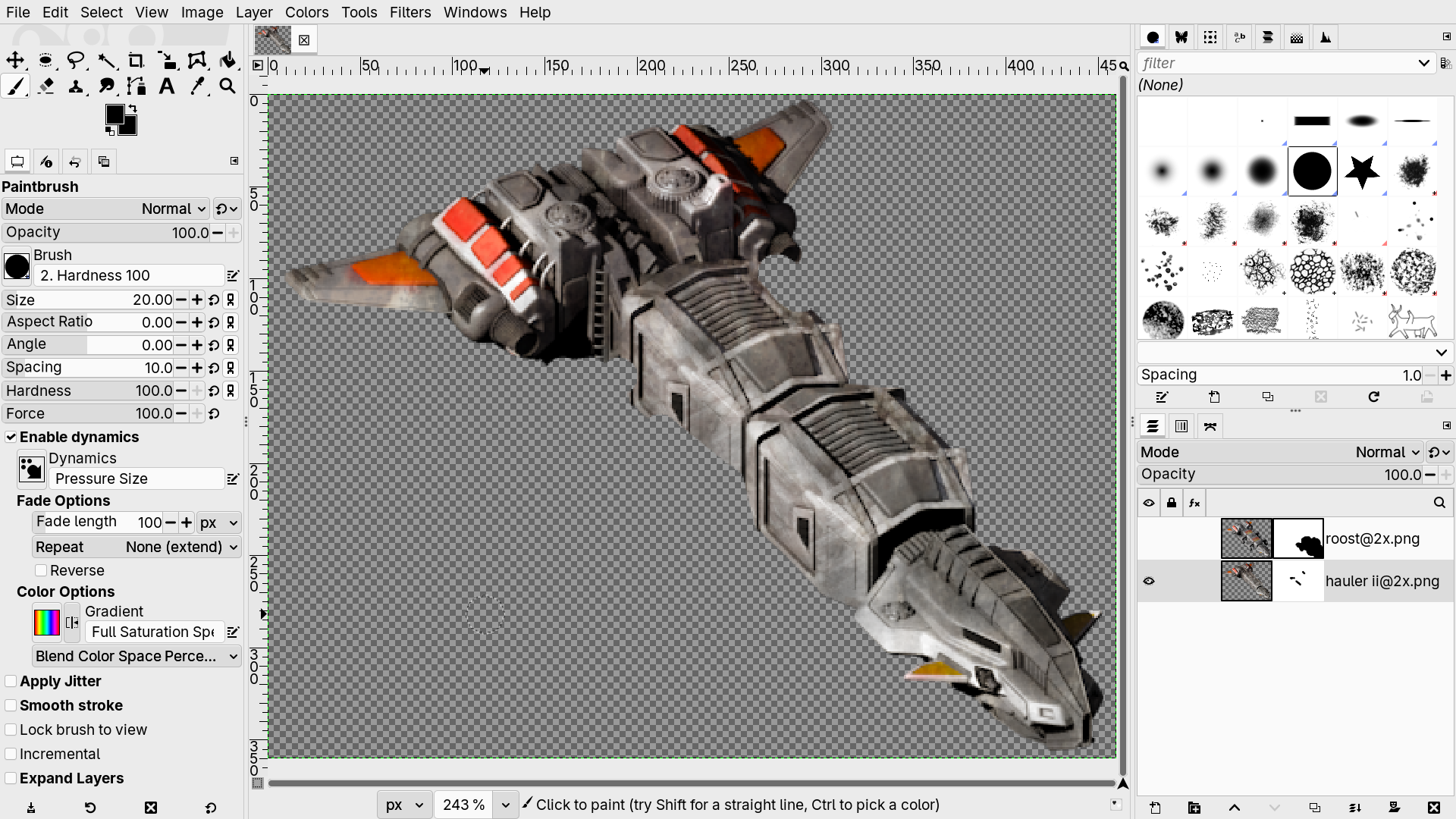
Task: Open the Blend Color Space dropdown
Action: tap(136, 656)
